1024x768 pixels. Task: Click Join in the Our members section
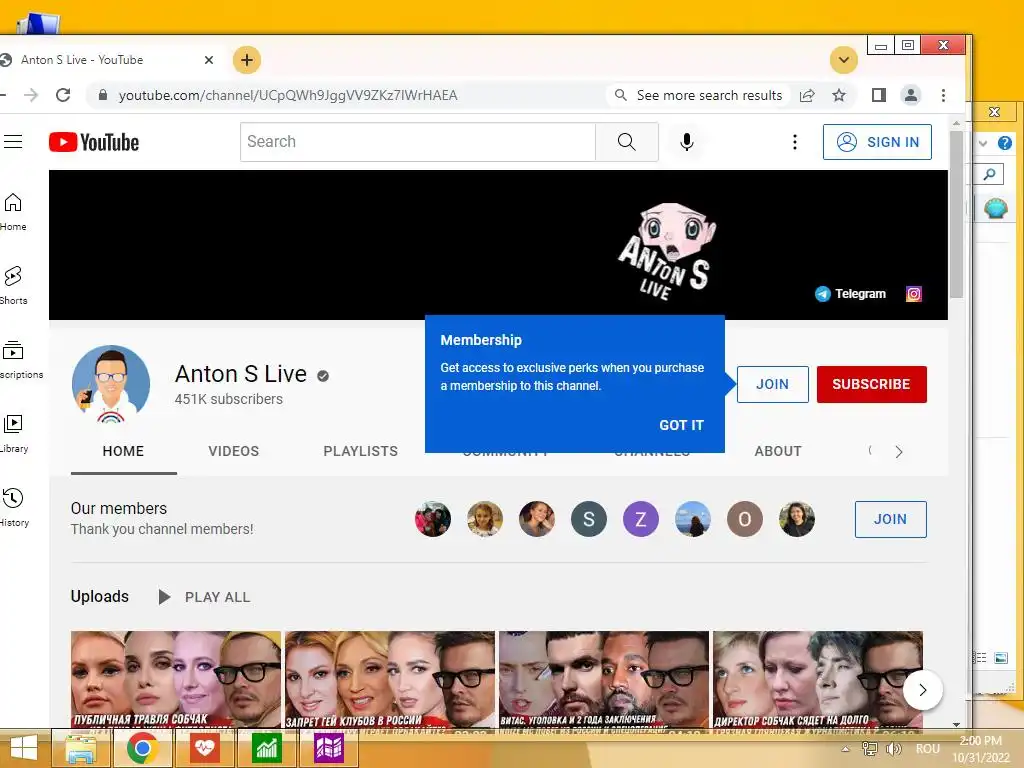pos(890,519)
